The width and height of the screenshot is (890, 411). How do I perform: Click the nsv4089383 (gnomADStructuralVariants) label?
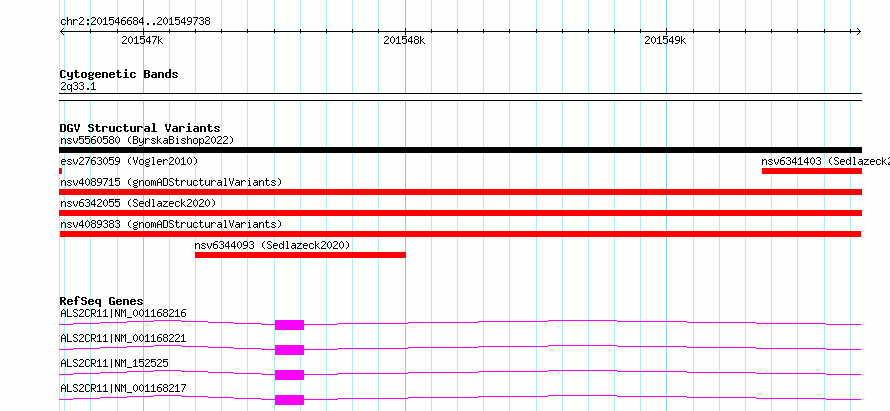coord(171,224)
